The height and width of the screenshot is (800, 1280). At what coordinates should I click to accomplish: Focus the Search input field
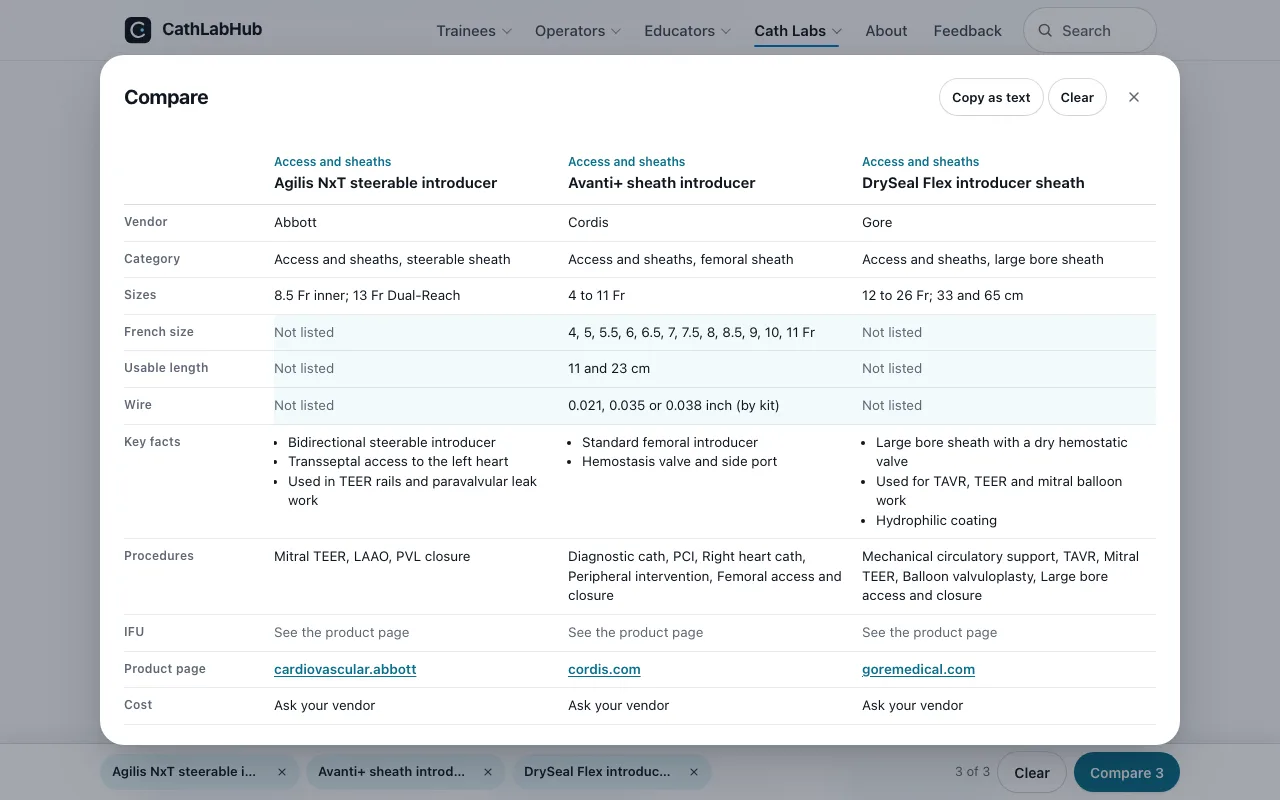pos(1090,31)
